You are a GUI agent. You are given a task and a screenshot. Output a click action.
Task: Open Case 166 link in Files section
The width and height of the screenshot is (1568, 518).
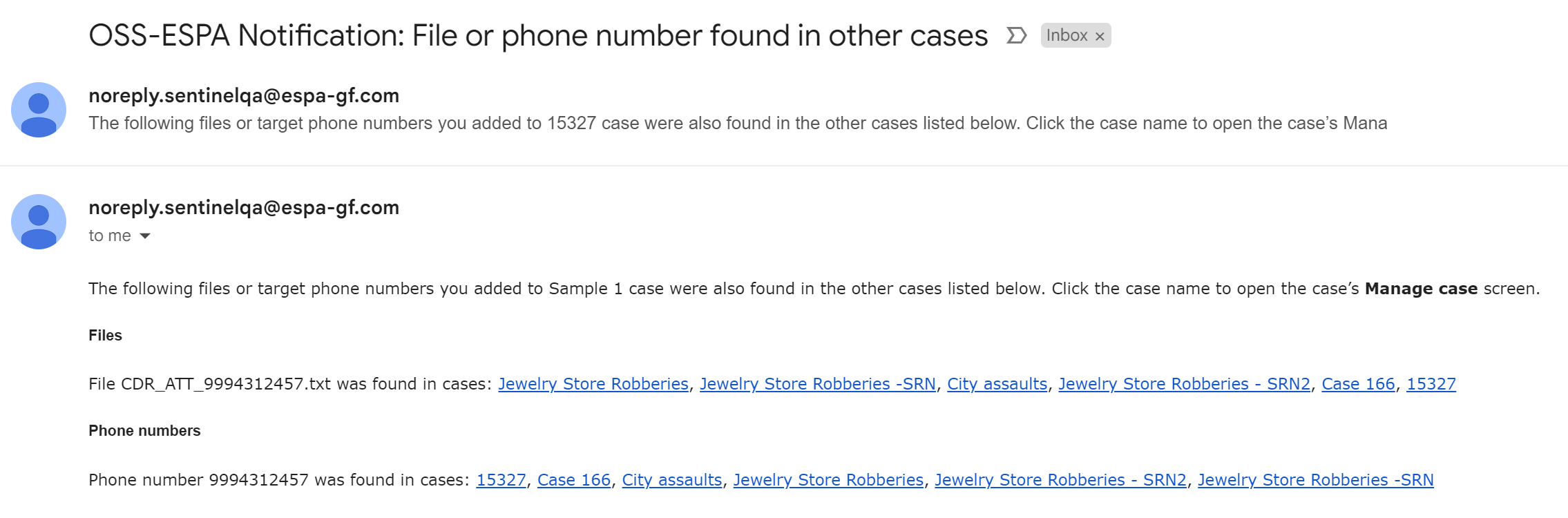1358,384
